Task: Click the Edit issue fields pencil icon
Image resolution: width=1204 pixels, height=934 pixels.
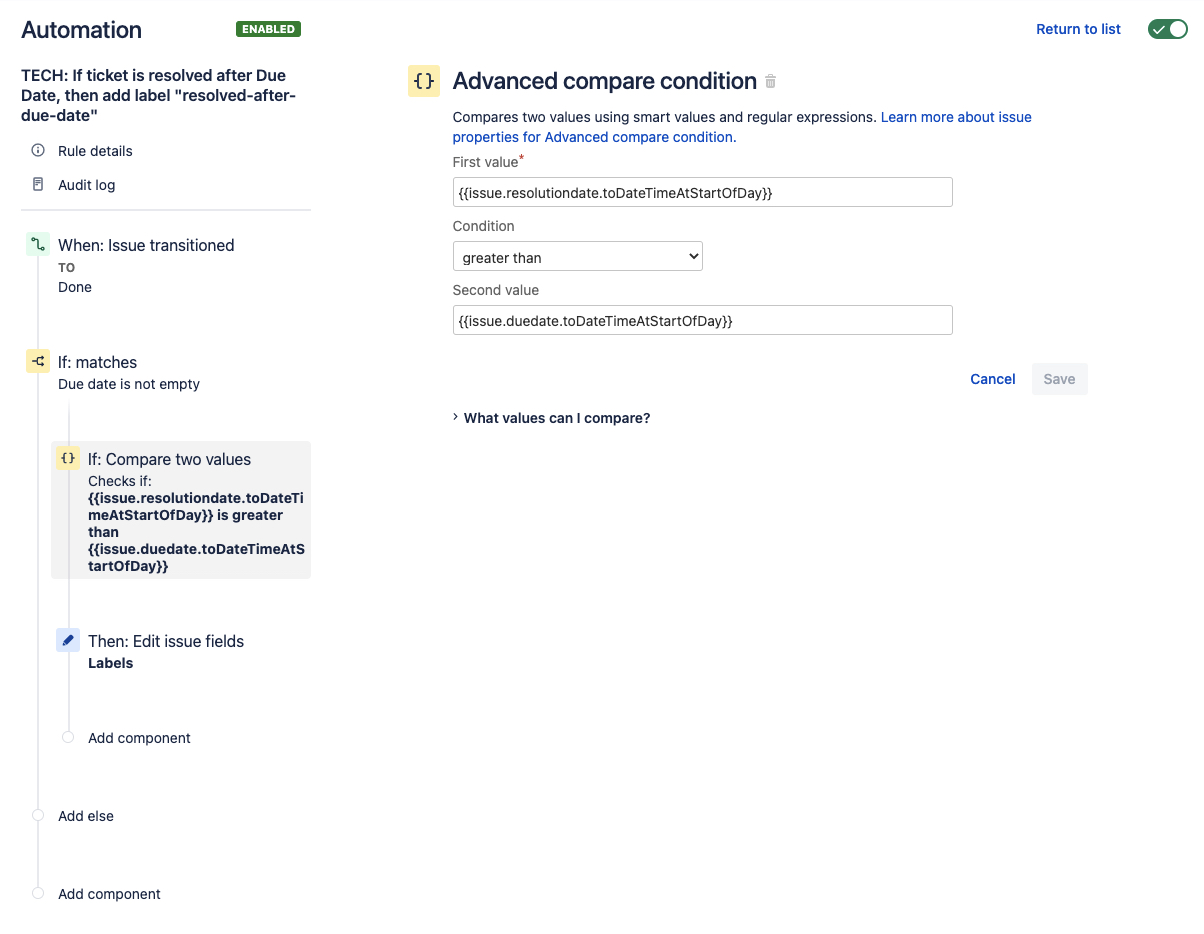Action: [68, 641]
